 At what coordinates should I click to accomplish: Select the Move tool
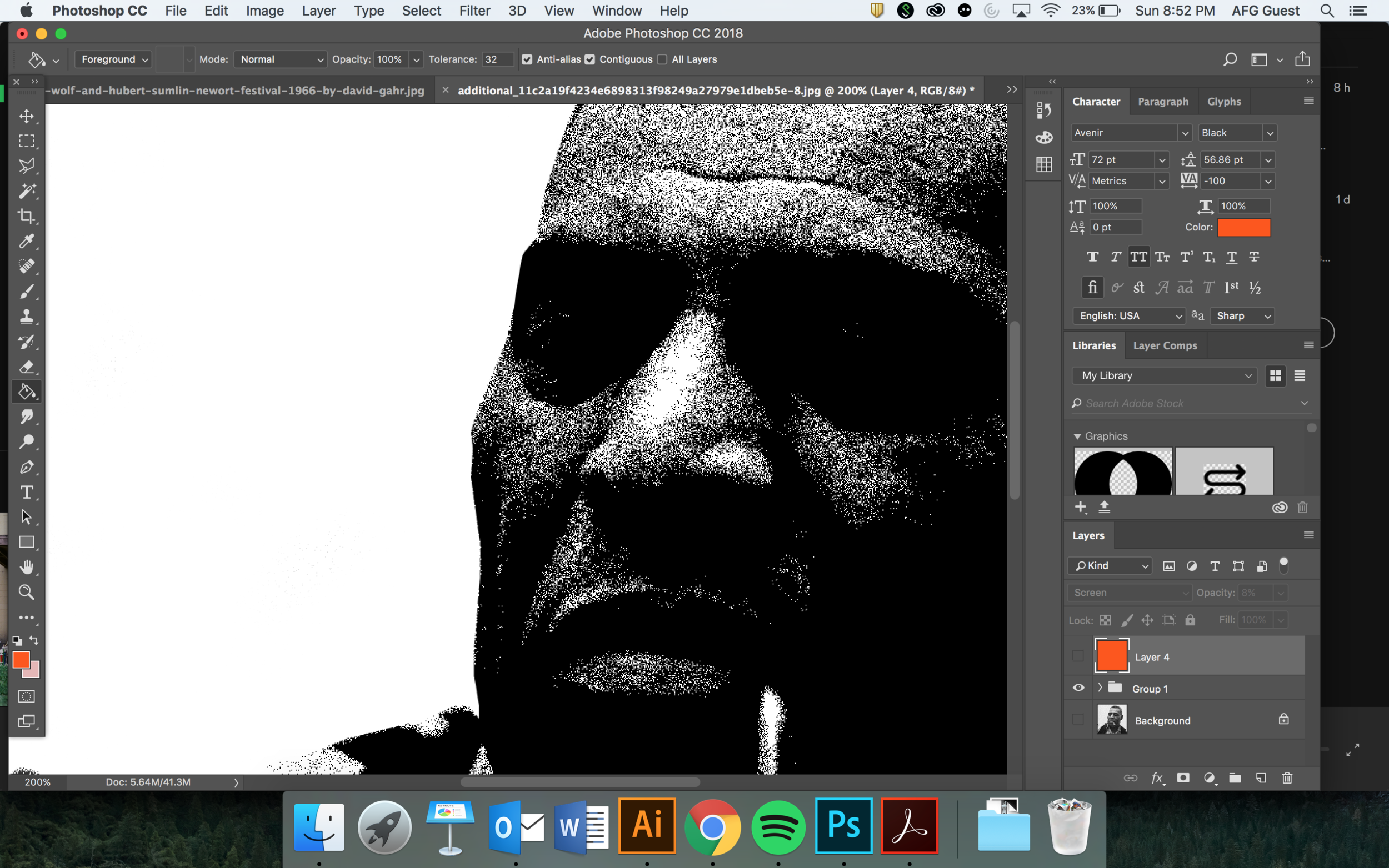[x=27, y=116]
